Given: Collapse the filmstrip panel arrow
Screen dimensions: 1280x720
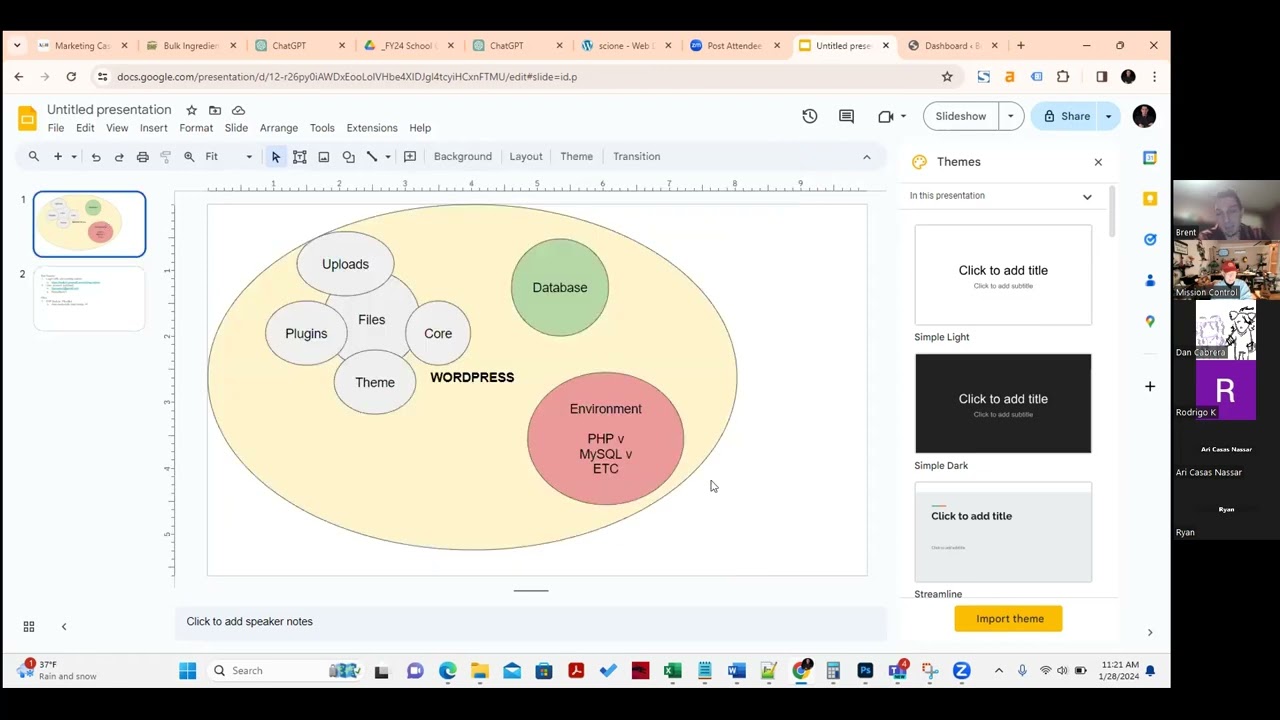Looking at the screenshot, I should (64, 627).
